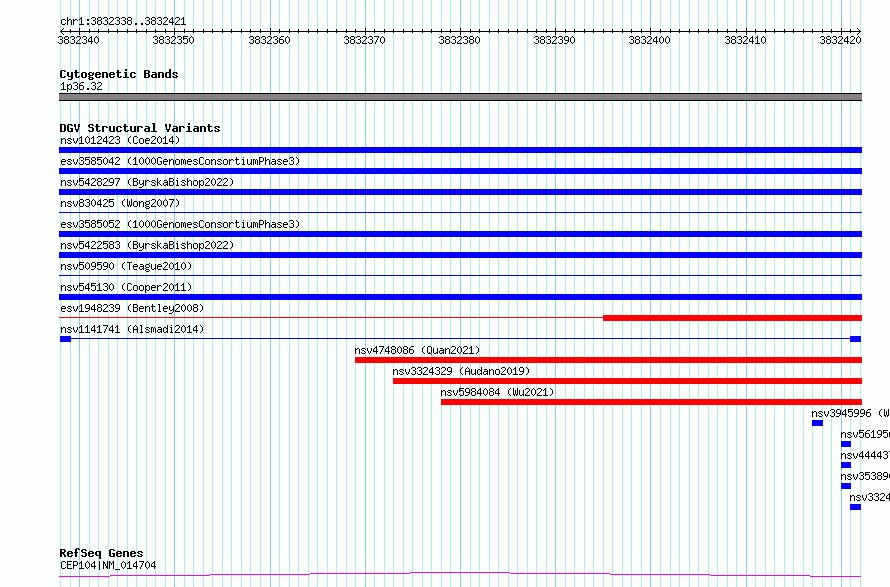This screenshot has width=890, height=587.
Task: Click ruler position 3832370
Action: pyautogui.click(x=364, y=40)
